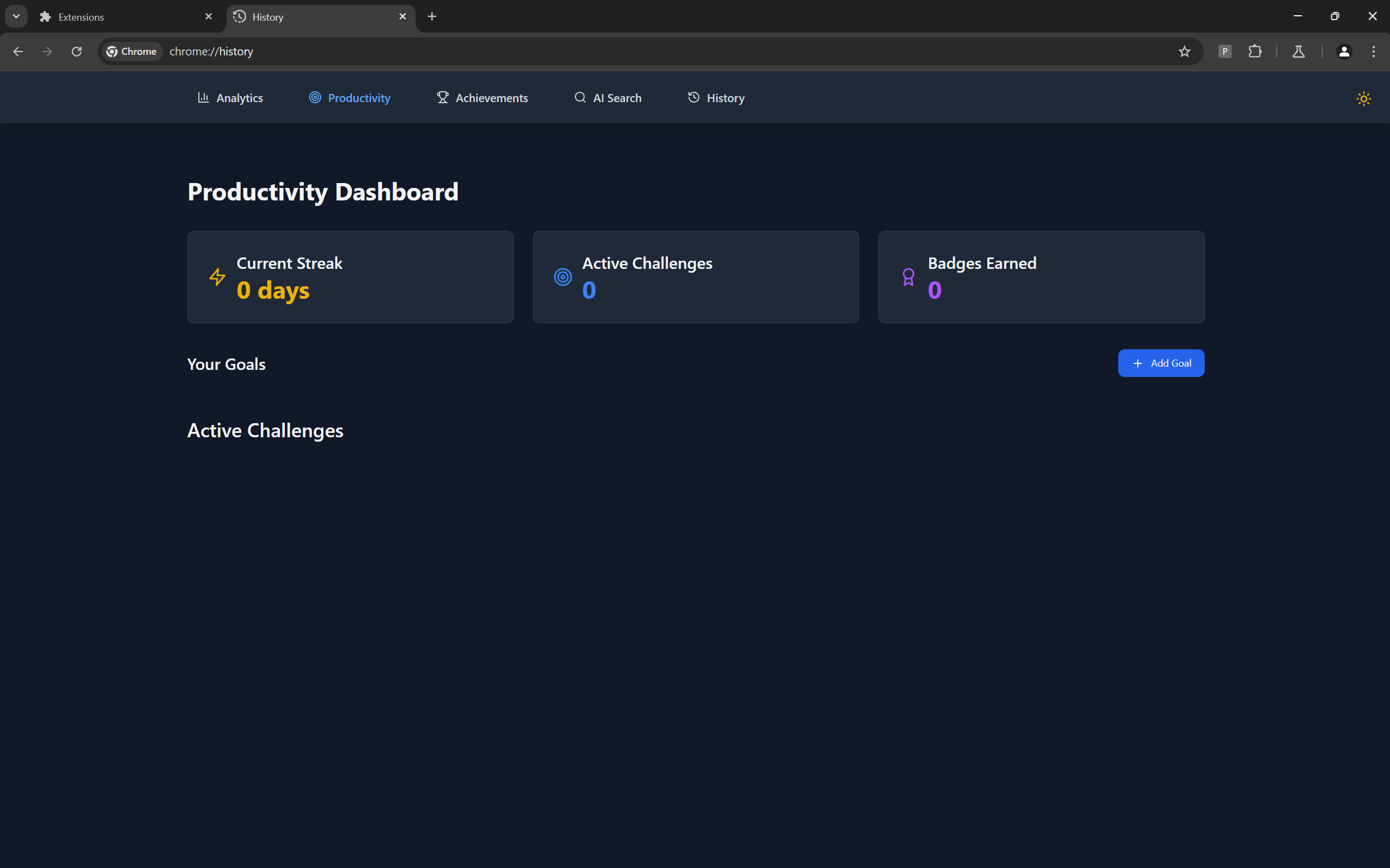Viewport: 1390px width, 868px height.
Task: Expand the tab search dropdown arrow
Action: (16, 16)
